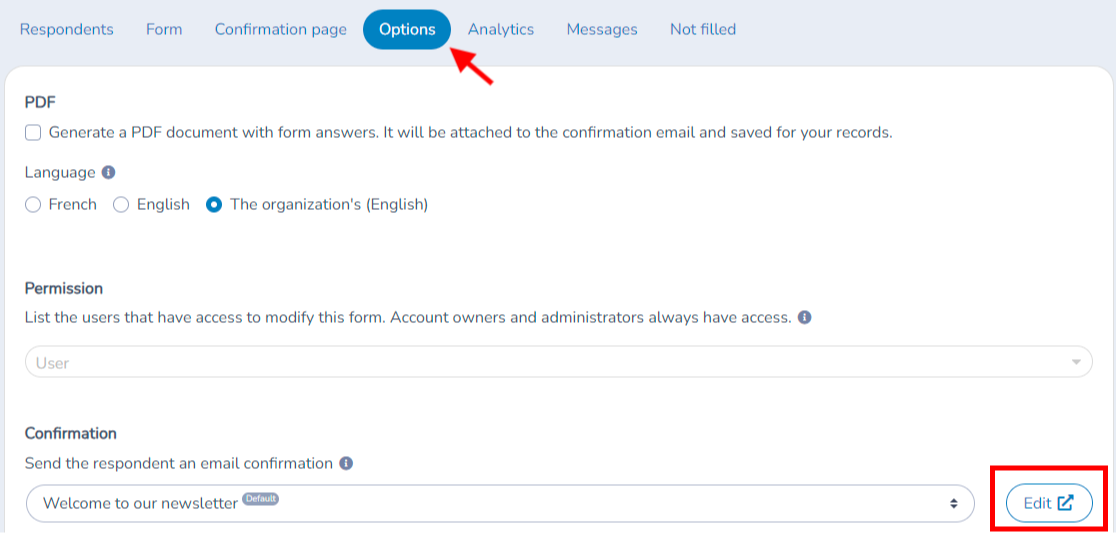
Task: Click the Permission section heading
Action: pyautogui.click(x=64, y=288)
